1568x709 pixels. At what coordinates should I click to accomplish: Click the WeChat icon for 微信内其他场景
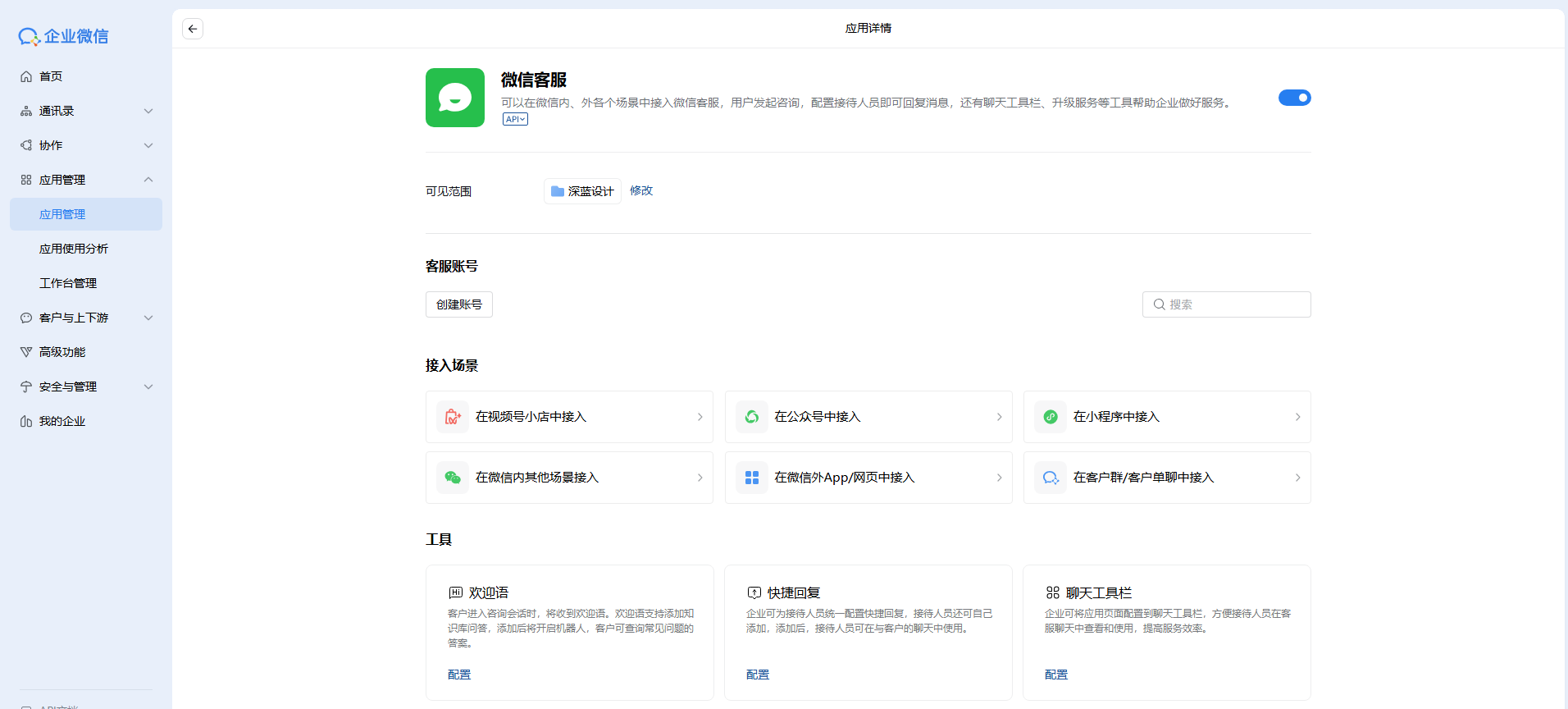tap(453, 478)
